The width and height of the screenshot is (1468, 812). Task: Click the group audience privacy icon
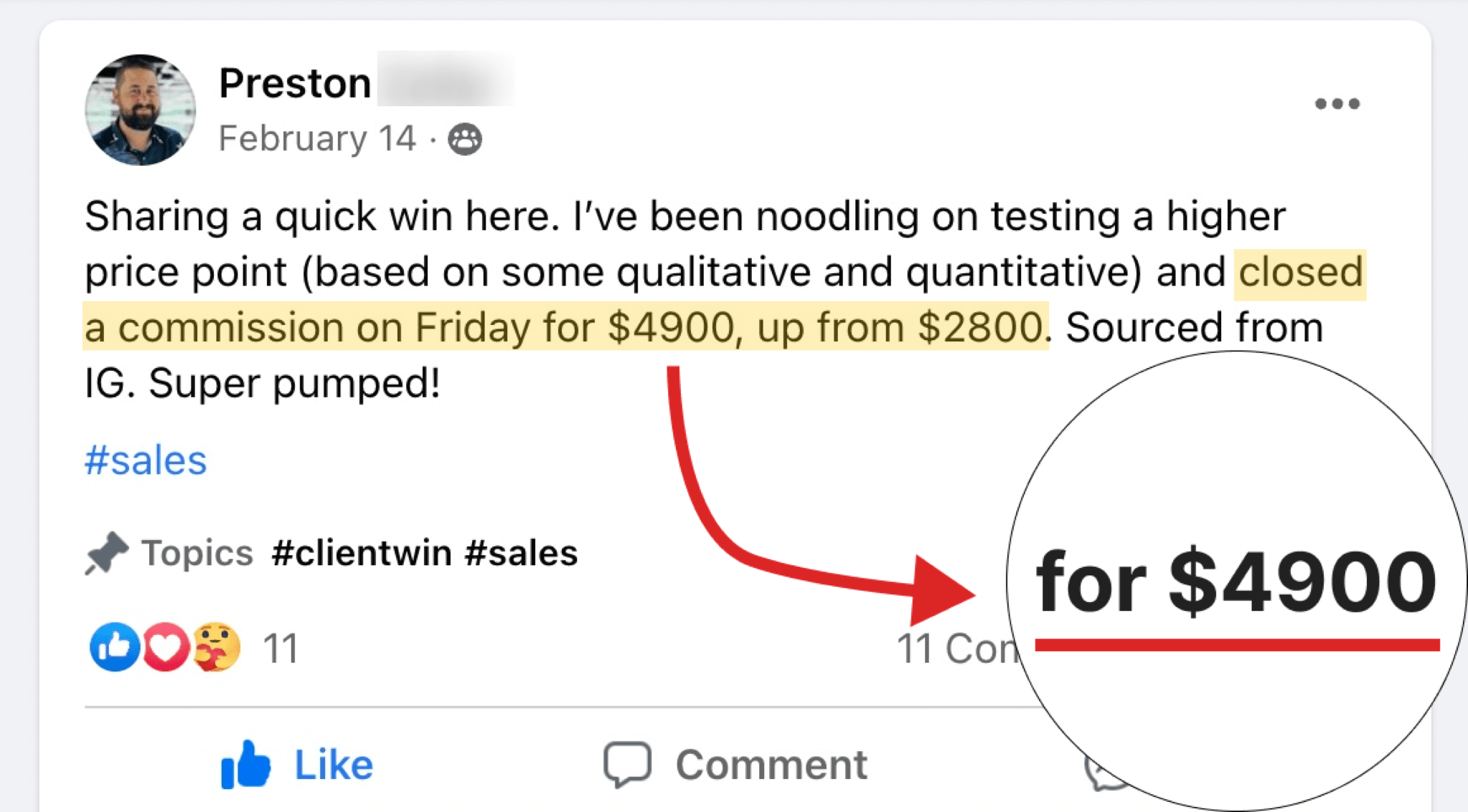point(465,139)
